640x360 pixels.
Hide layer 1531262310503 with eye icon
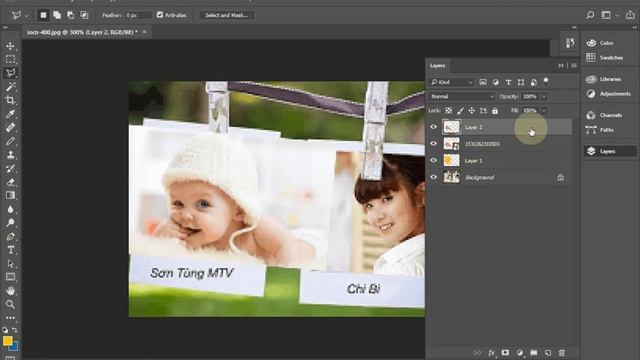(433, 144)
